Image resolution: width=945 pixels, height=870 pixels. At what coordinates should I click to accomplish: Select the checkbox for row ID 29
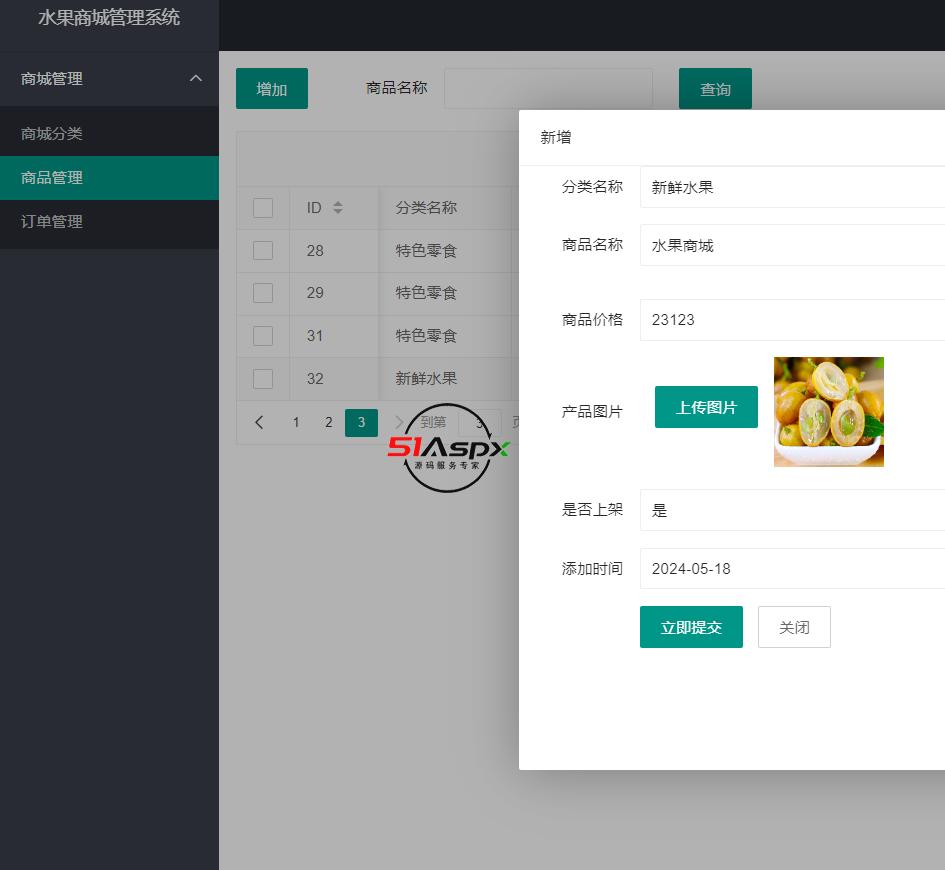(x=263, y=293)
